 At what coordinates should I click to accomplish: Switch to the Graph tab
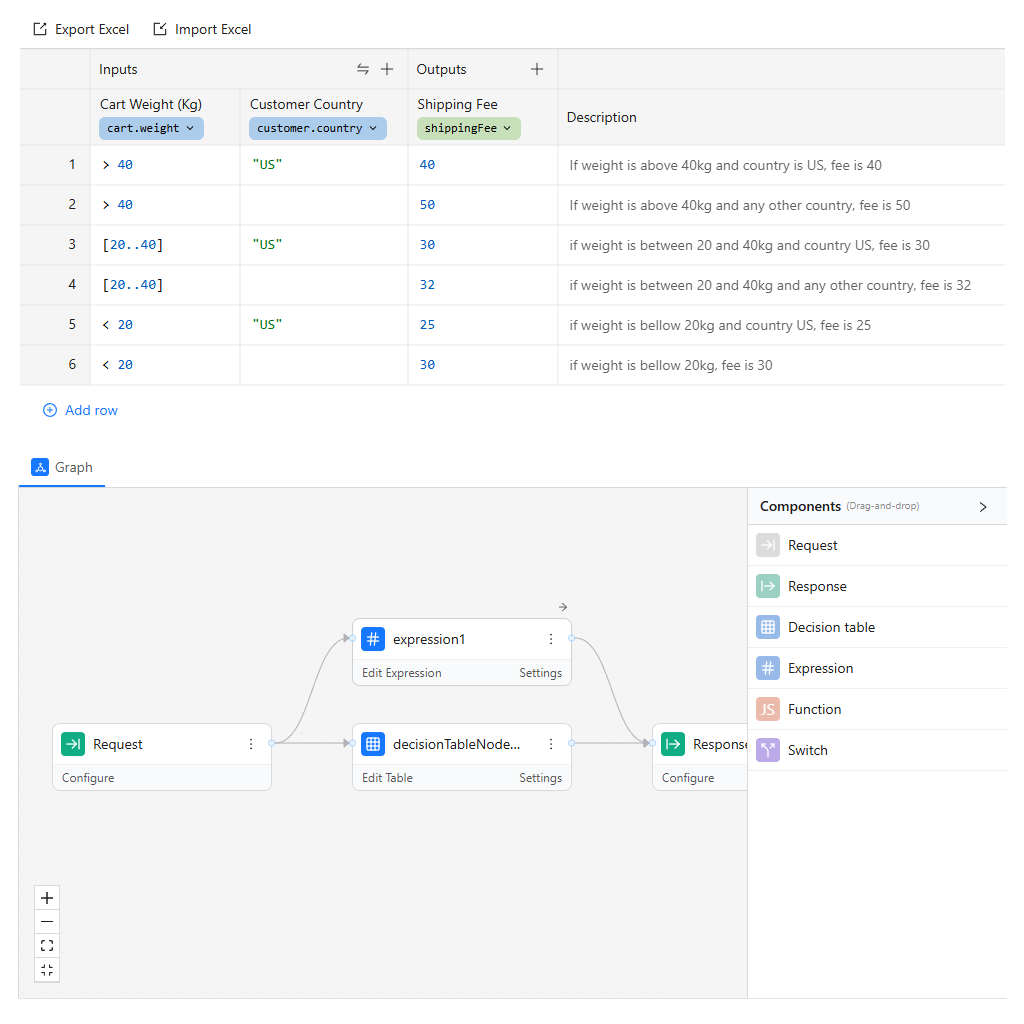[63, 467]
